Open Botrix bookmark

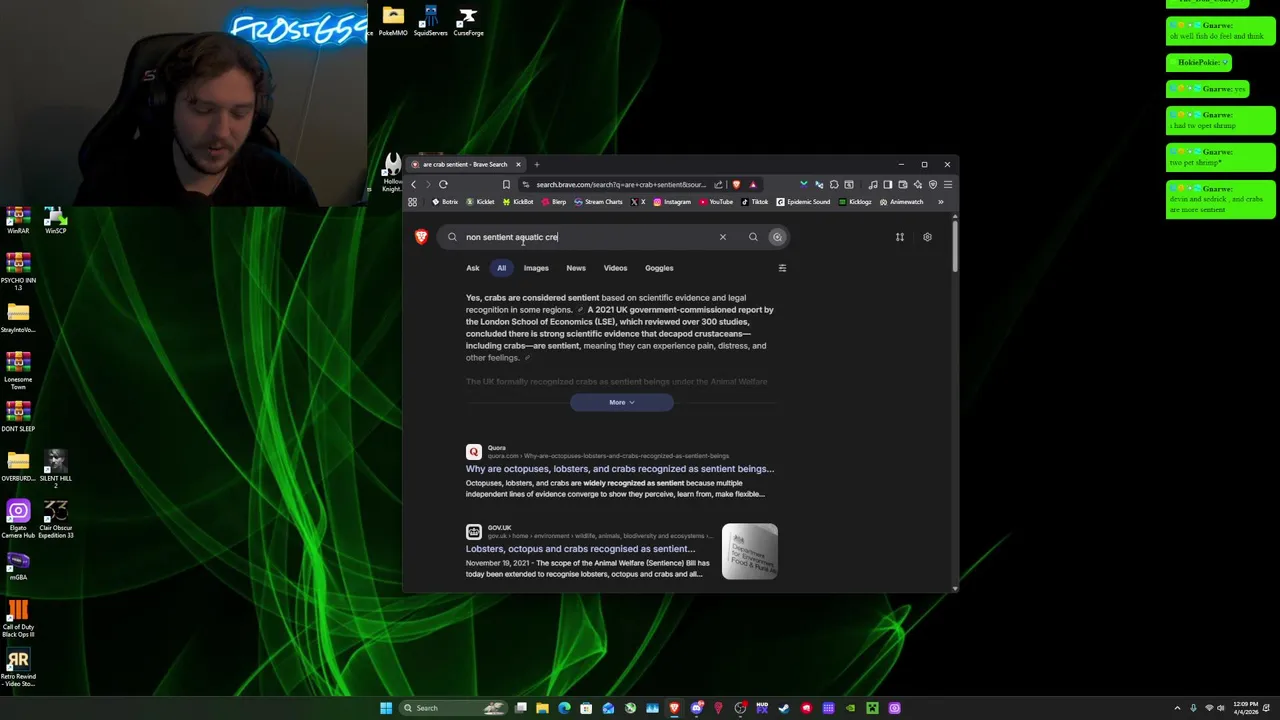click(445, 202)
